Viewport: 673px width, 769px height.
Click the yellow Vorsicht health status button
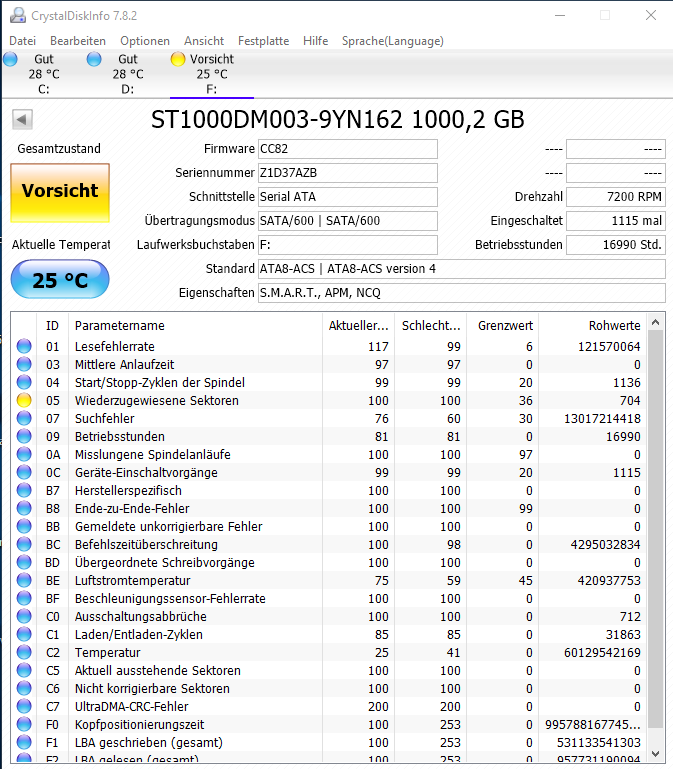click(60, 193)
